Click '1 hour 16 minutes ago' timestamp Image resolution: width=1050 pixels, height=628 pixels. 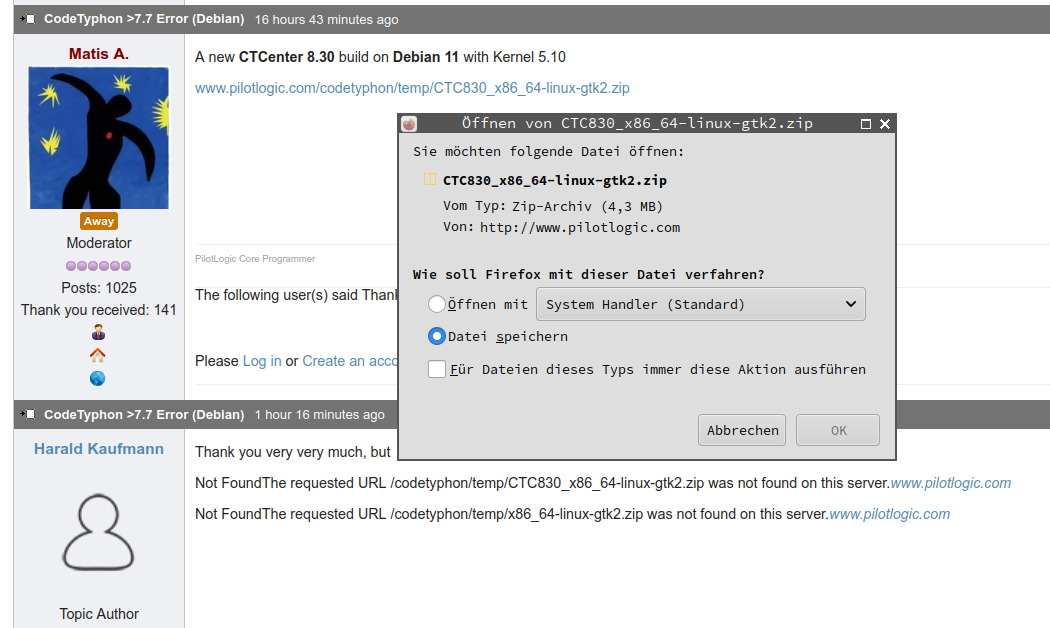tap(319, 414)
